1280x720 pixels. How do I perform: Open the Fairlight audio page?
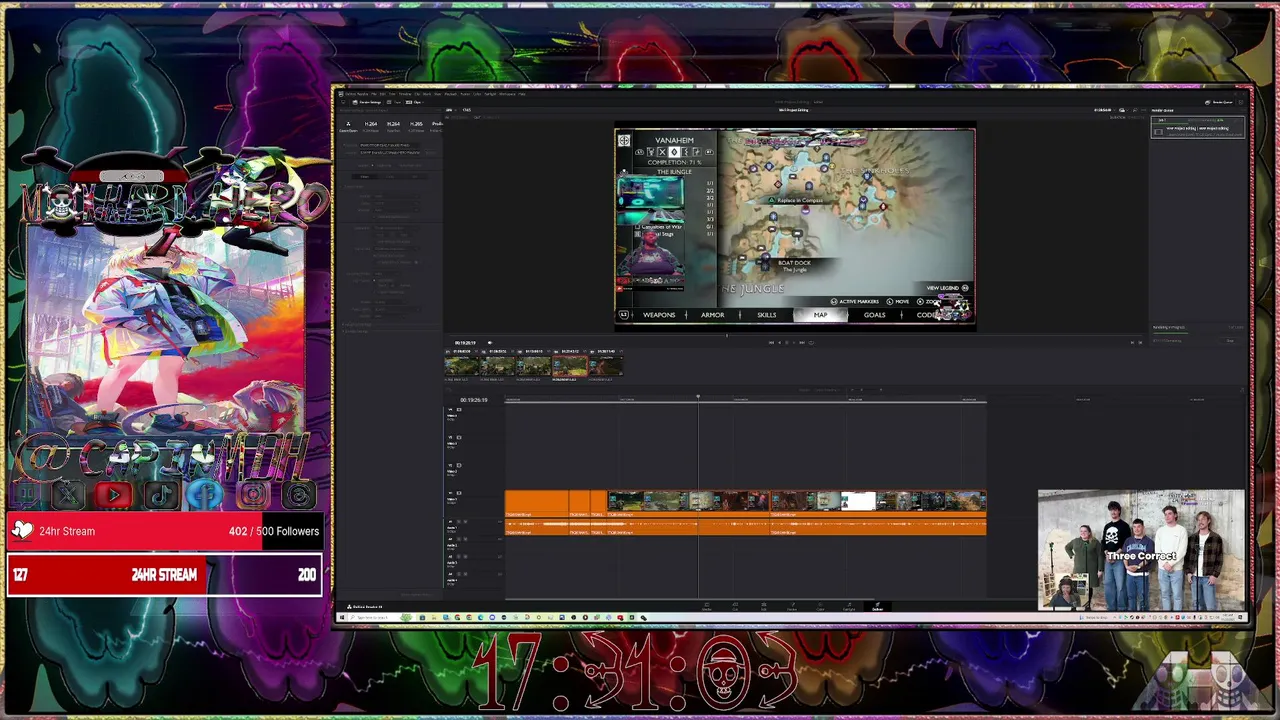849,606
